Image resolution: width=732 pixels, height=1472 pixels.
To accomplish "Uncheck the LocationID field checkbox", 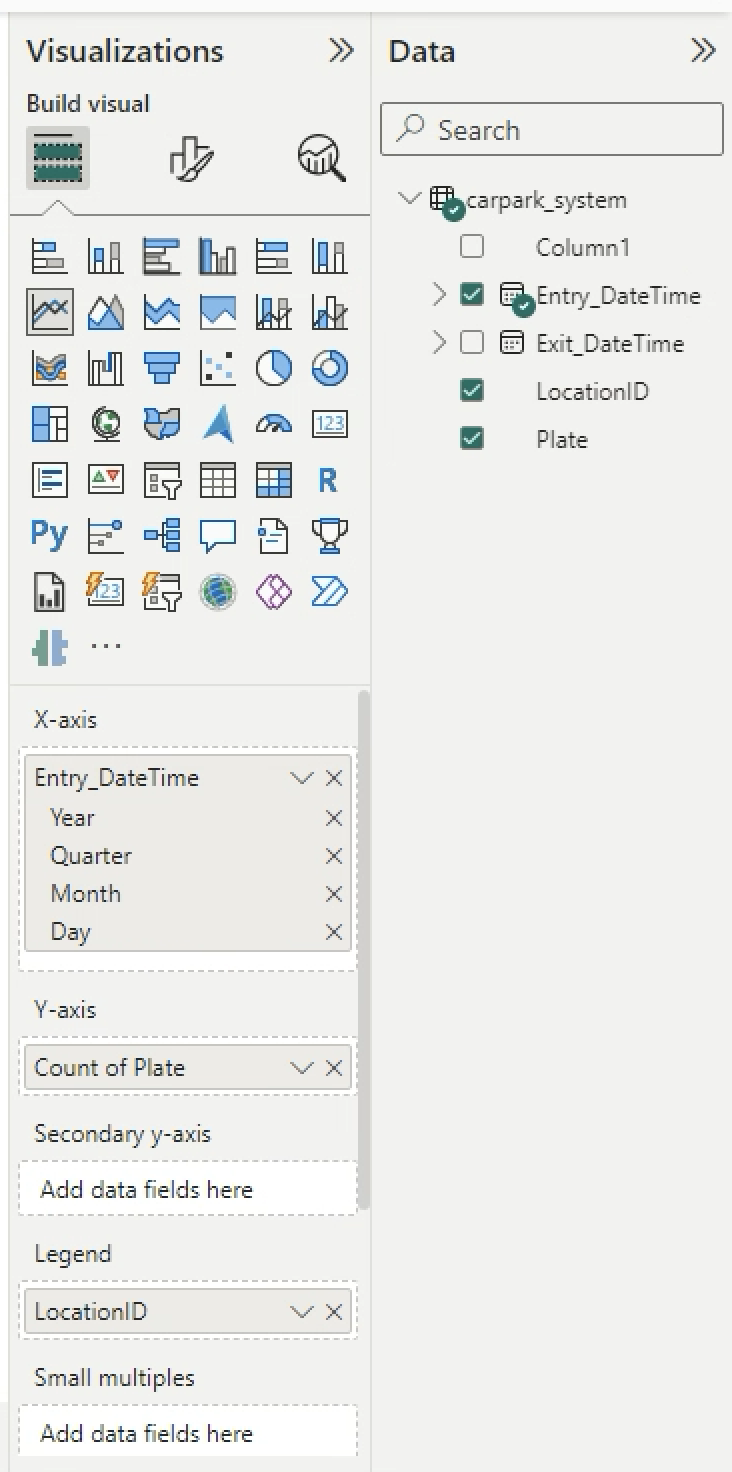I will (x=471, y=391).
